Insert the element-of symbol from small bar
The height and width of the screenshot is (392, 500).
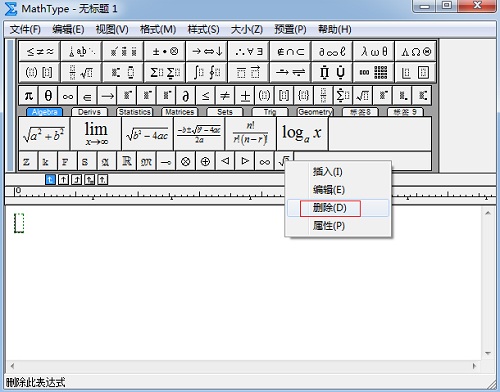click(87, 96)
